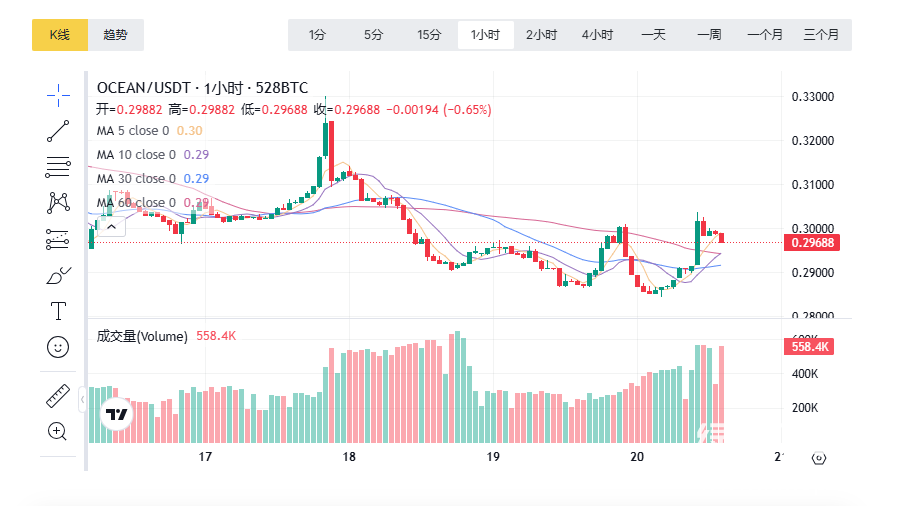Click the zoom in magnifier tool
This screenshot has height=506, width=898.
pyautogui.click(x=58, y=431)
